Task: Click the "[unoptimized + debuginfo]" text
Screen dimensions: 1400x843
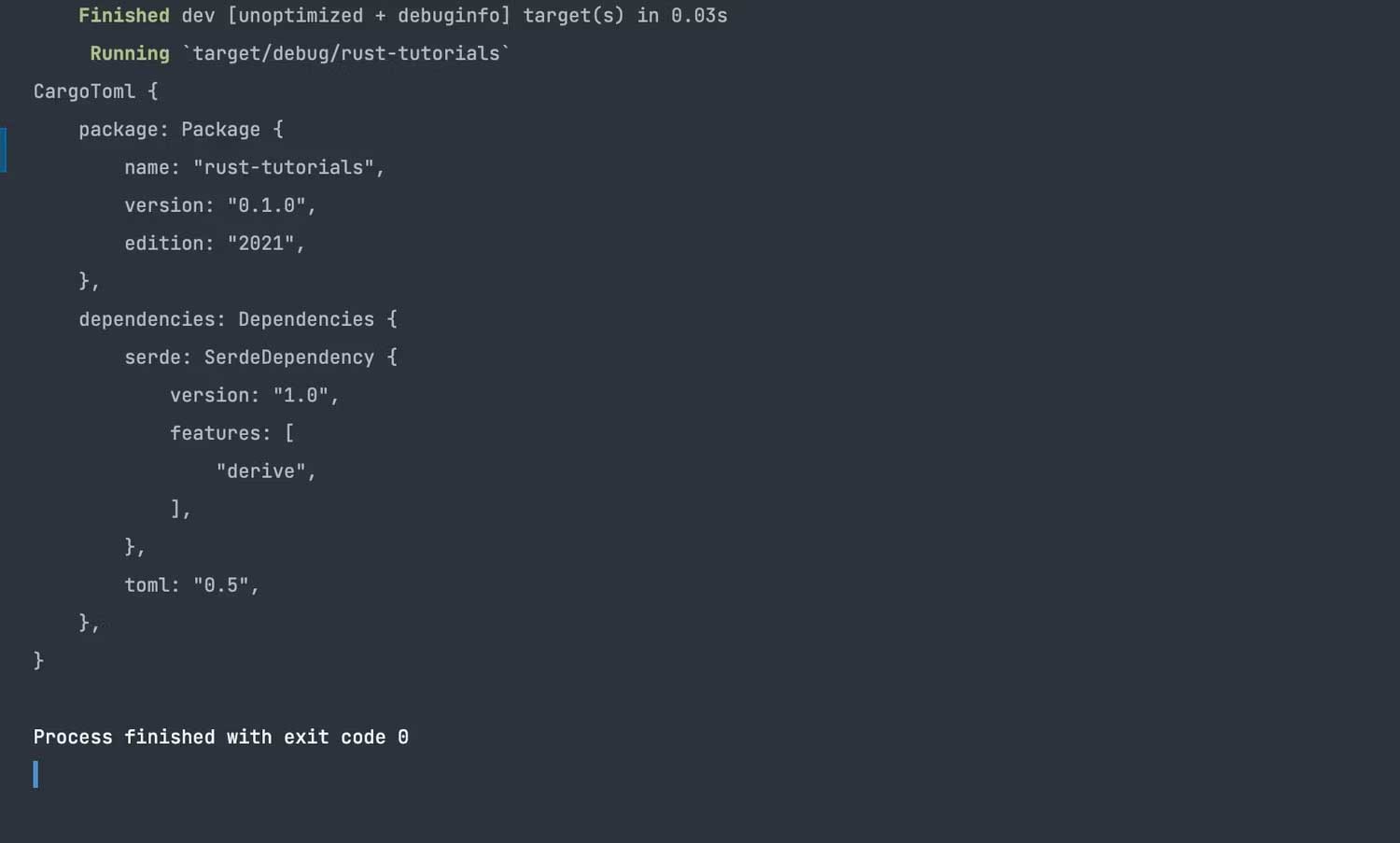Action: (369, 16)
